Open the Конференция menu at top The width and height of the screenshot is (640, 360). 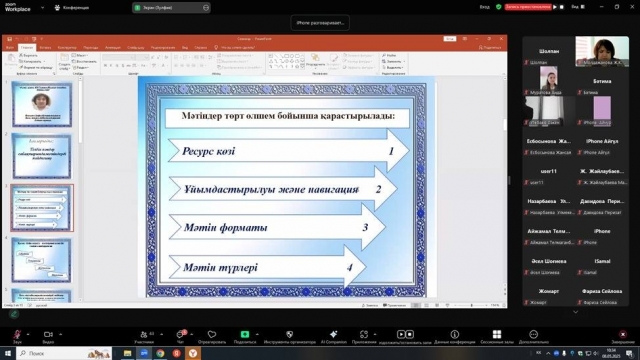[x=72, y=8]
